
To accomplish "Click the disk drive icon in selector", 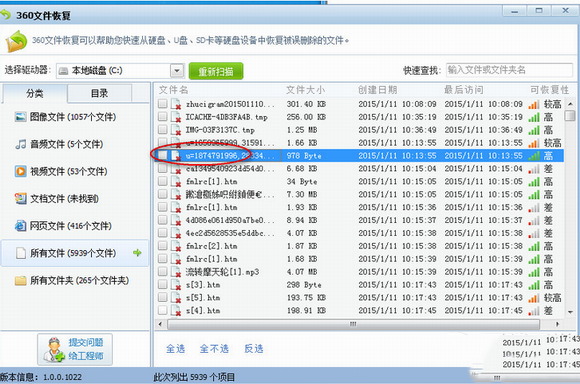I will point(64,71).
